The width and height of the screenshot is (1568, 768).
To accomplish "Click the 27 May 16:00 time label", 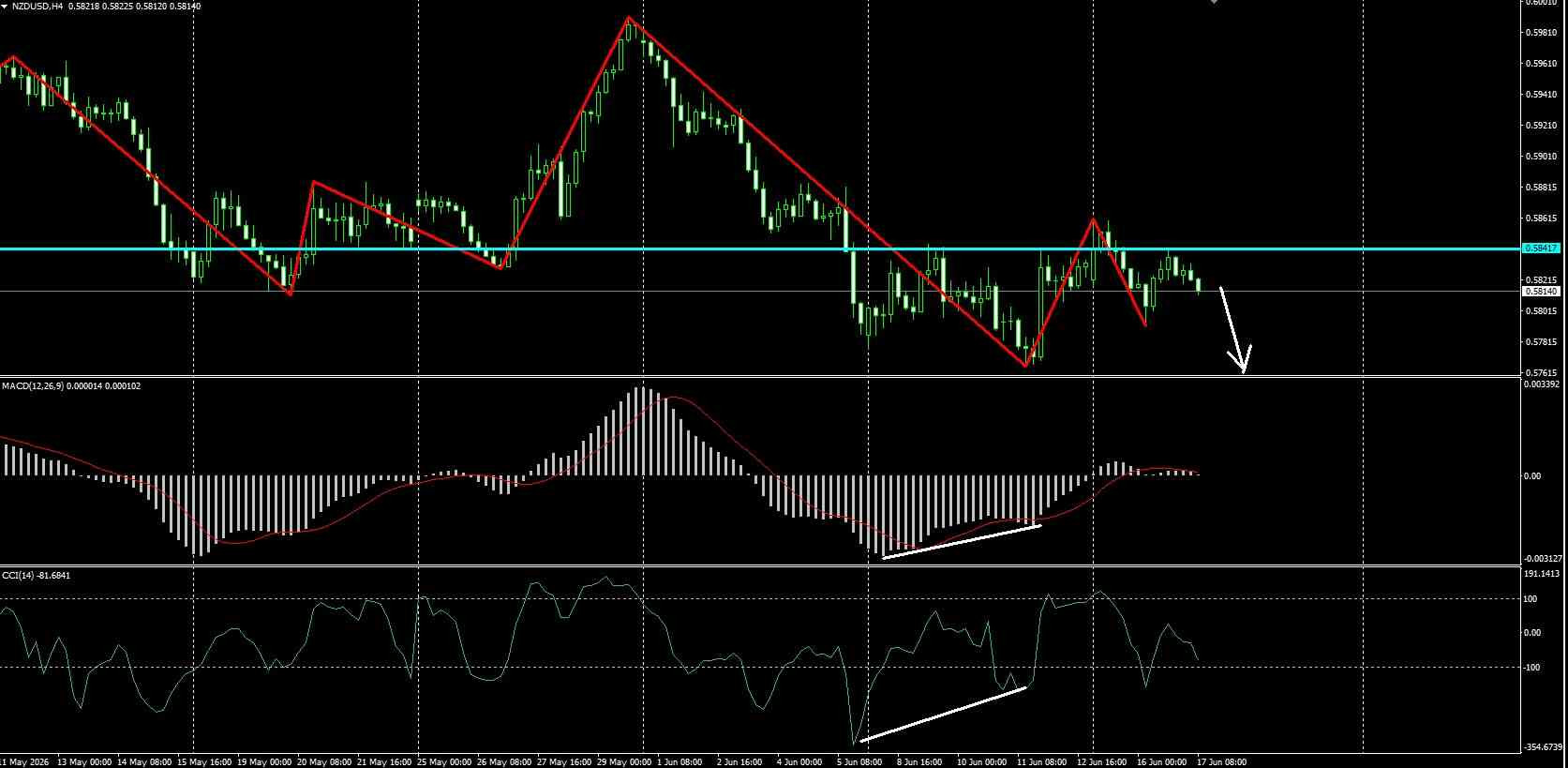I will (565, 762).
